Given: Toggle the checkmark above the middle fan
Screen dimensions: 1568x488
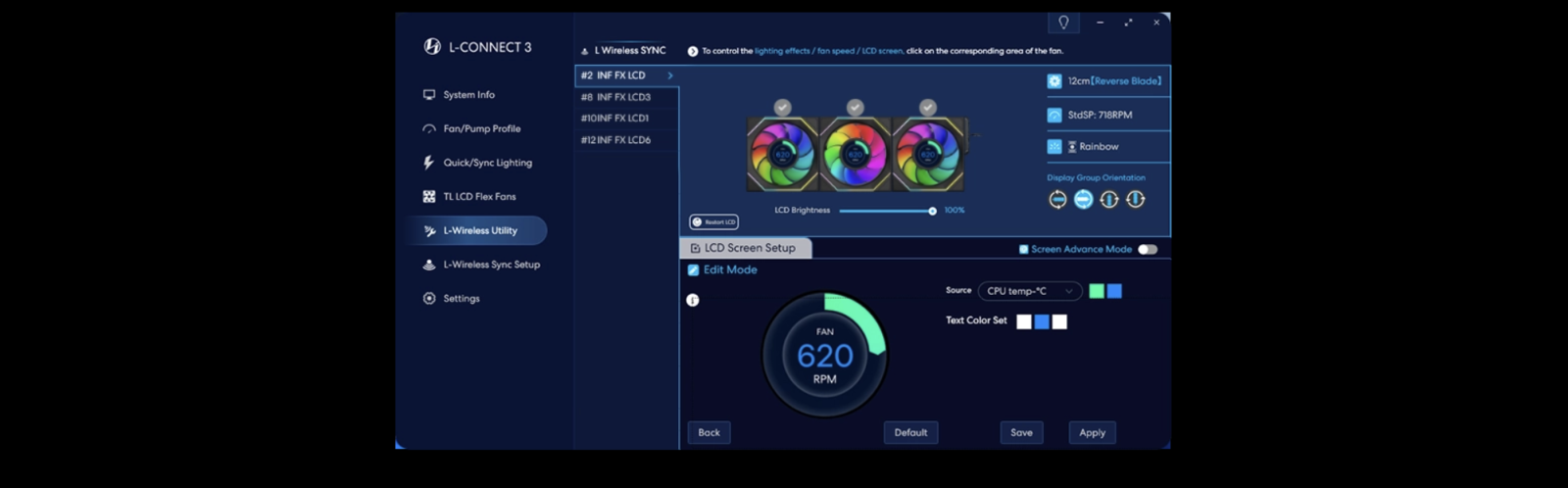Looking at the screenshot, I should (x=856, y=107).
